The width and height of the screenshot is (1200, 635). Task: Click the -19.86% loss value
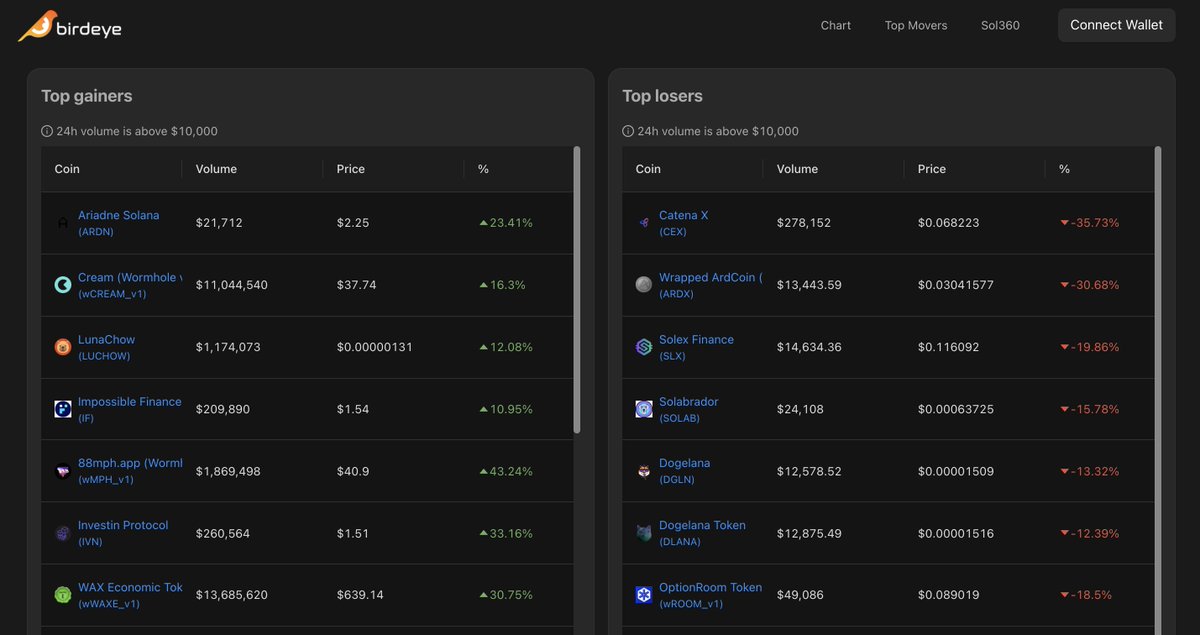click(1090, 347)
